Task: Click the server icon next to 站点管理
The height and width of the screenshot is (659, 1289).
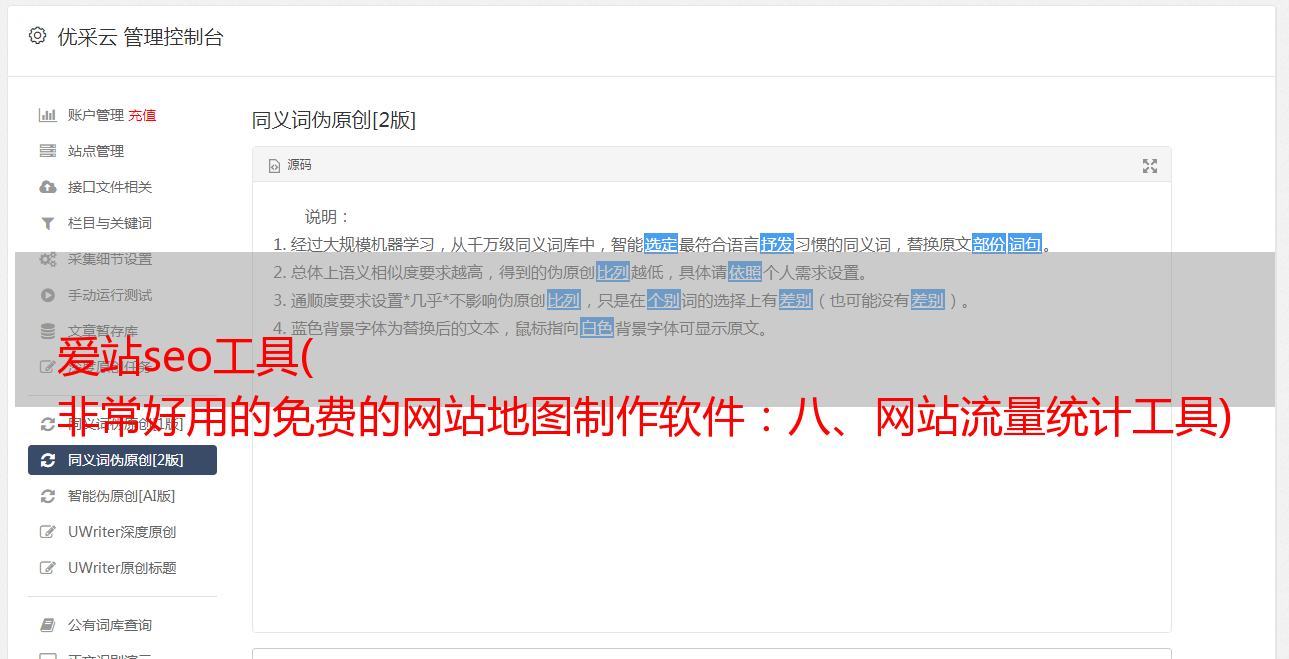Action: pyautogui.click(x=47, y=151)
